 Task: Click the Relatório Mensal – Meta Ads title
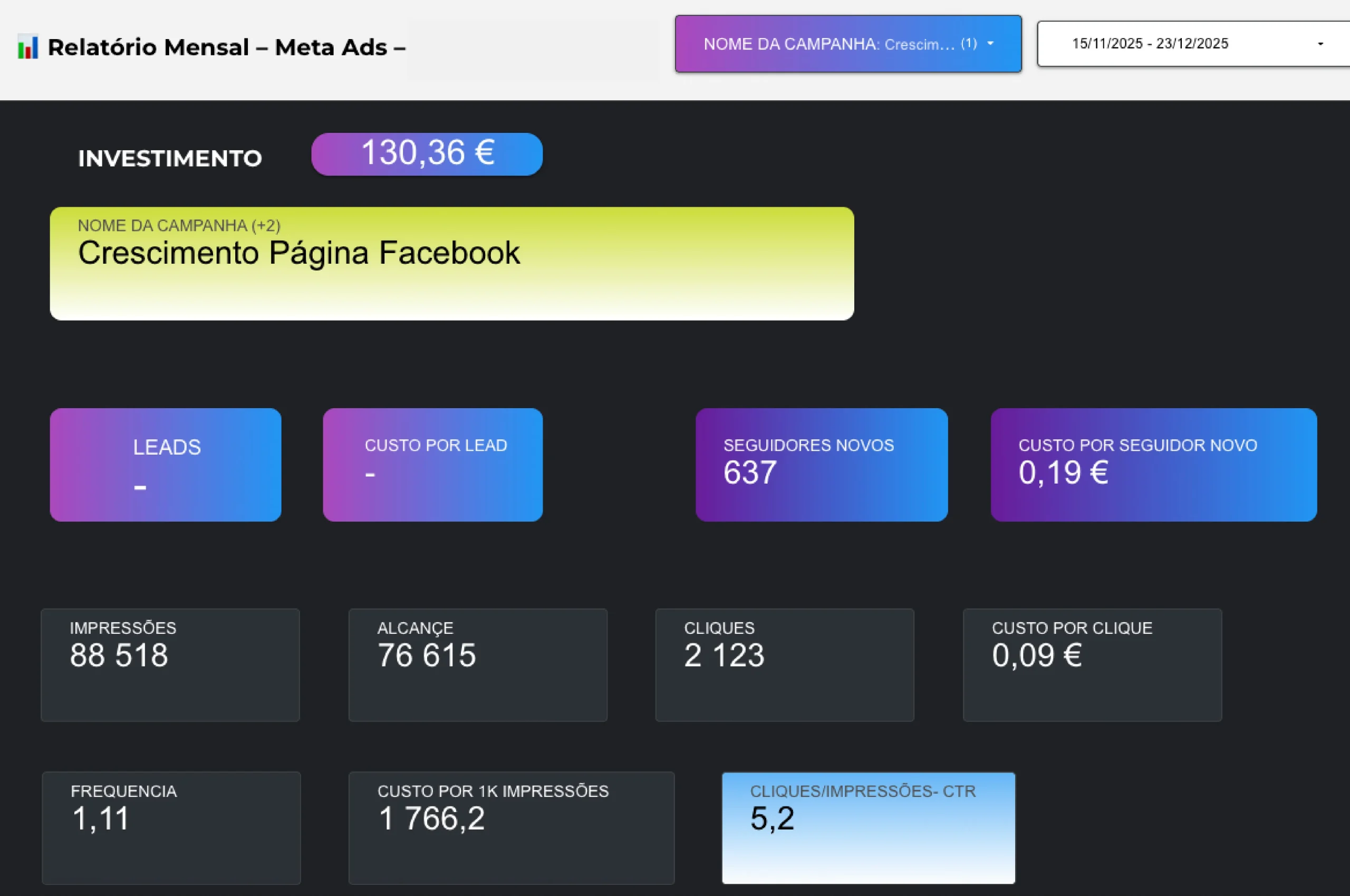coord(226,47)
